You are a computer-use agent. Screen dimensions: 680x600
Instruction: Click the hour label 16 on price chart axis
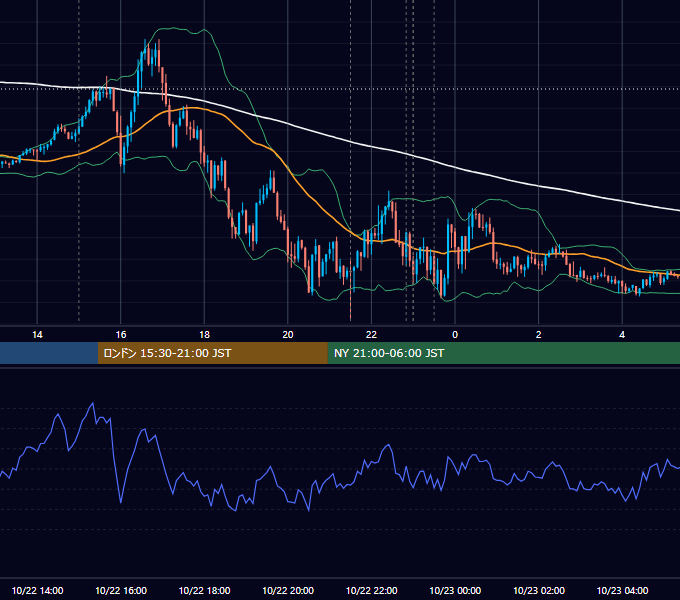coord(121,335)
